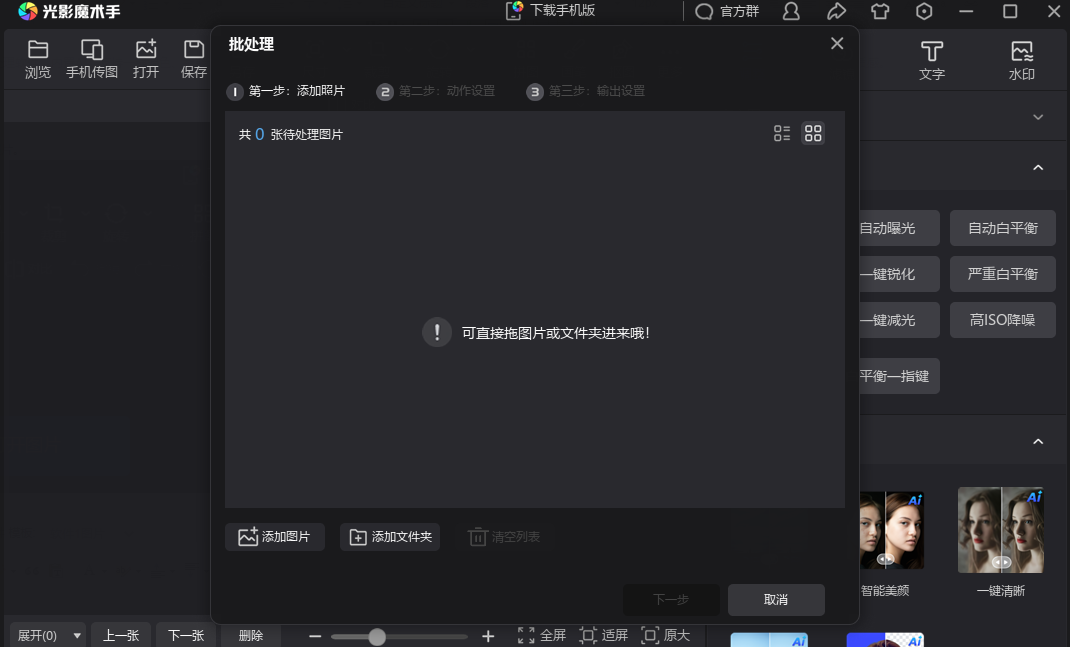Click the 自动曝光 auto exposure button
The image size is (1070, 647).
tap(899, 228)
